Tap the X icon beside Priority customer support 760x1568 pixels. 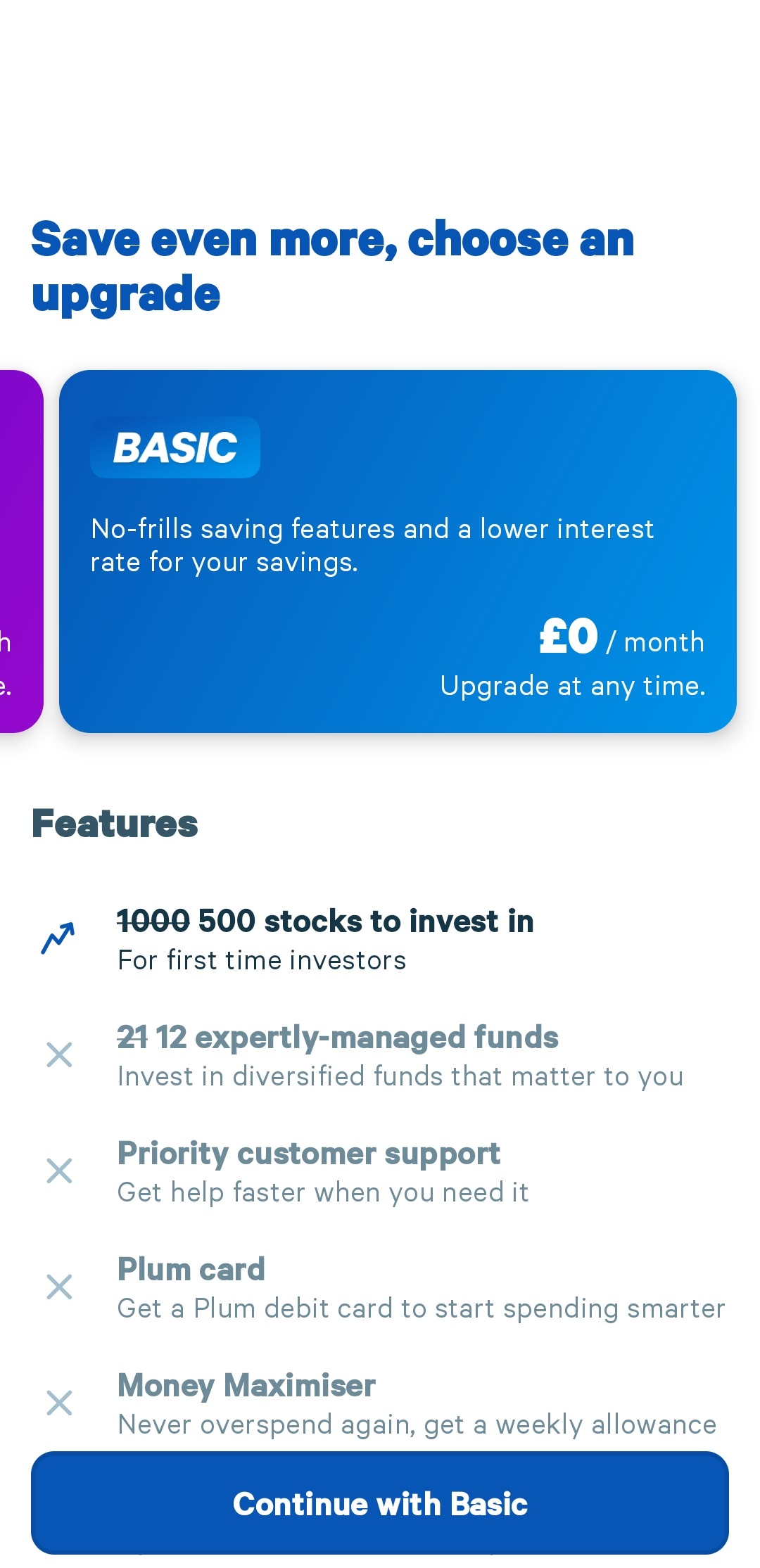click(x=59, y=1171)
